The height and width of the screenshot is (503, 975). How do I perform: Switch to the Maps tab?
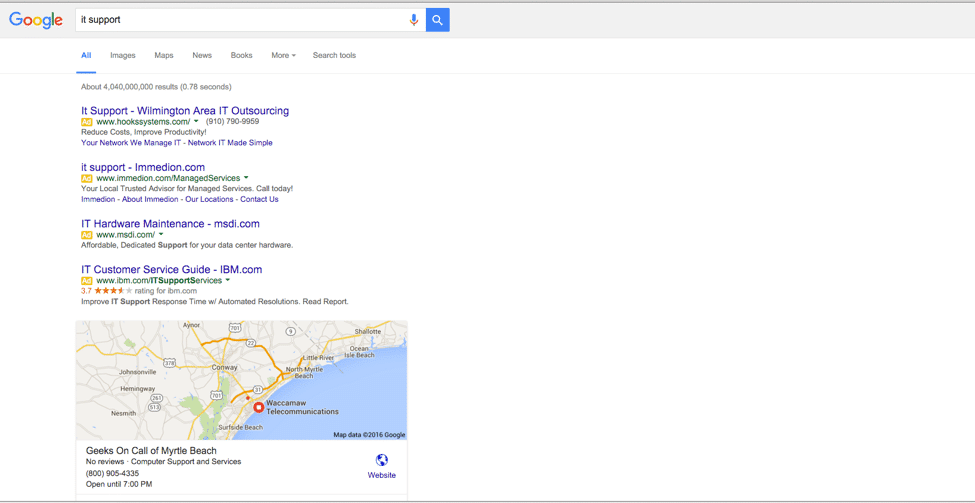coord(164,55)
